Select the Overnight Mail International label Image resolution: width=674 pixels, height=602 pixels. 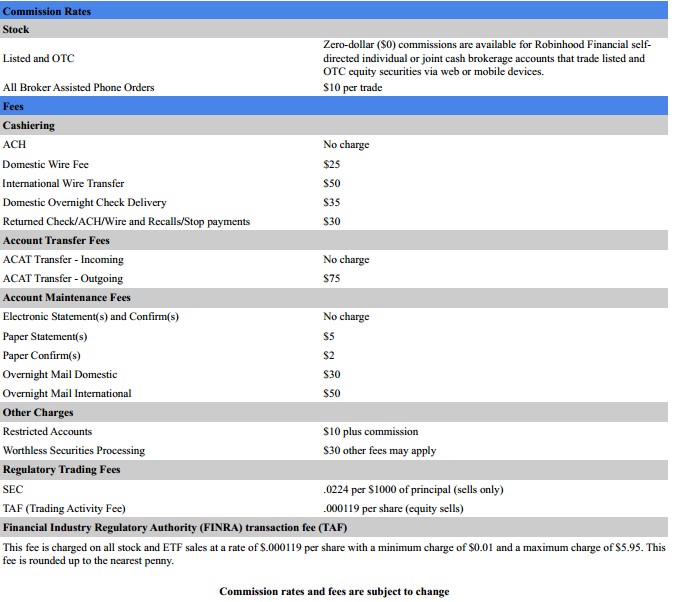pyautogui.click(x=67, y=393)
